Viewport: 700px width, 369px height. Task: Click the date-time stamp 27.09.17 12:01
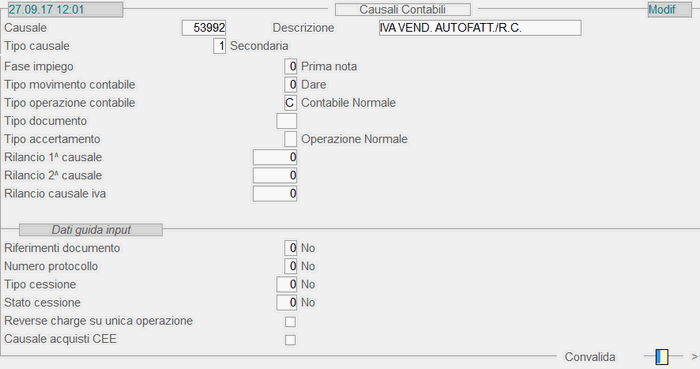[x=65, y=9]
